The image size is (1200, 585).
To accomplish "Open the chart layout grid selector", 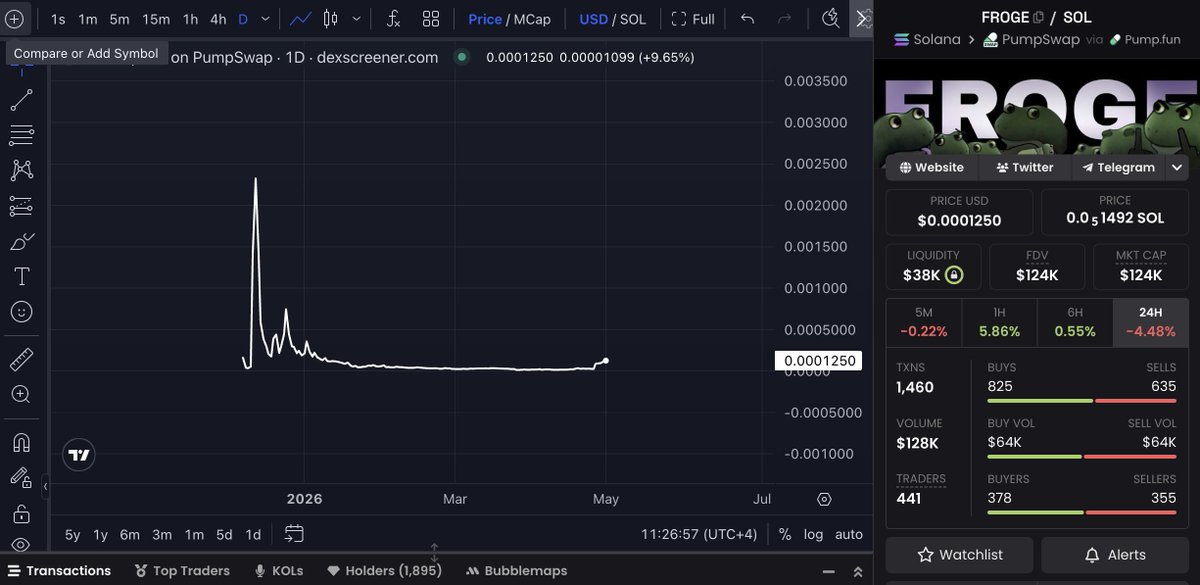I will 431,19.
